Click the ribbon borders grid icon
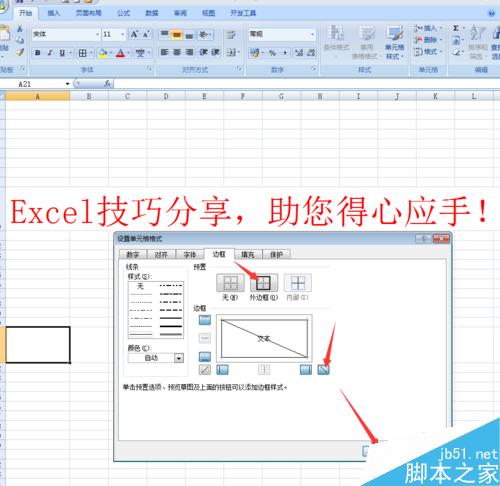Screen dimensions: 500x486 point(82,53)
